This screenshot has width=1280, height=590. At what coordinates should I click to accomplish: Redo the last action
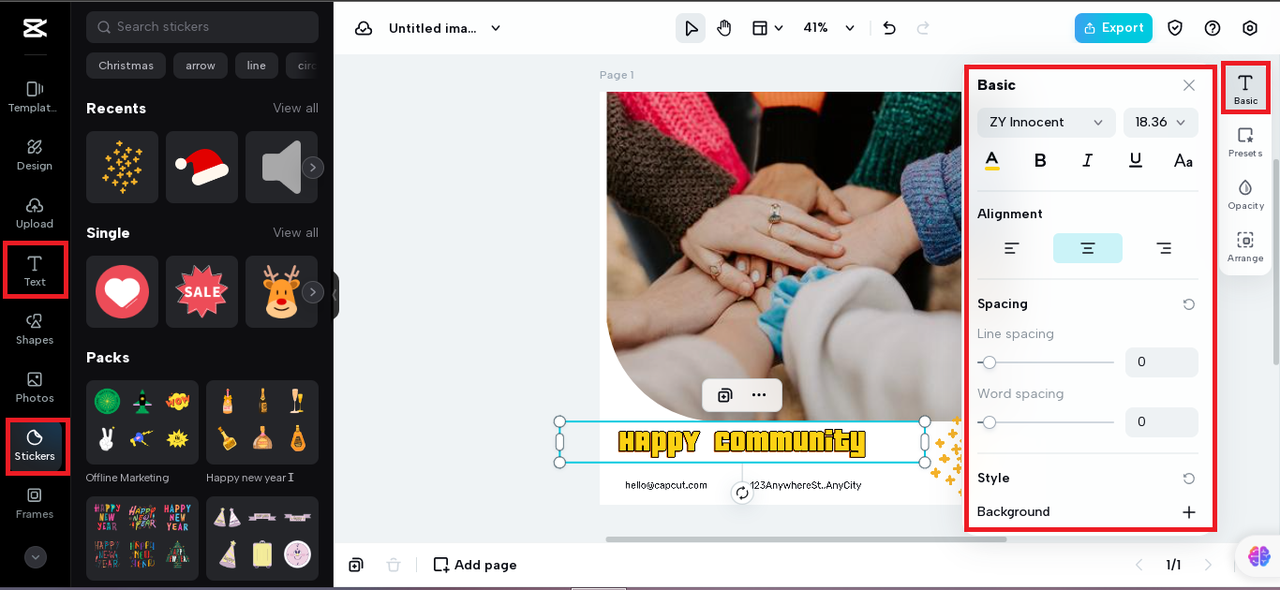(x=923, y=28)
